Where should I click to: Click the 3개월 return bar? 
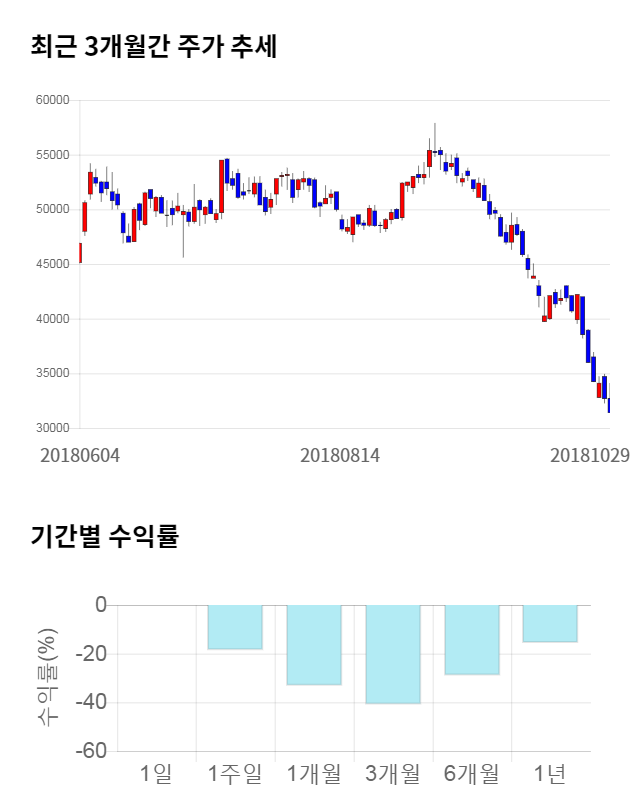coord(393,654)
